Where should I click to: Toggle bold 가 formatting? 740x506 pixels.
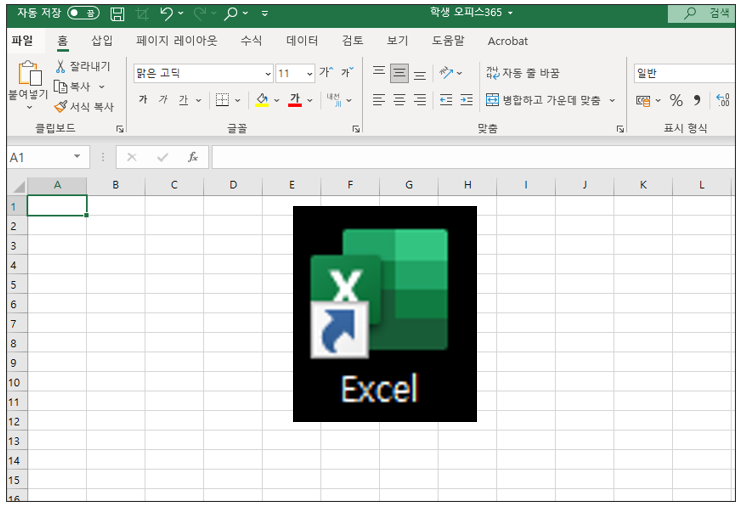coord(143,100)
